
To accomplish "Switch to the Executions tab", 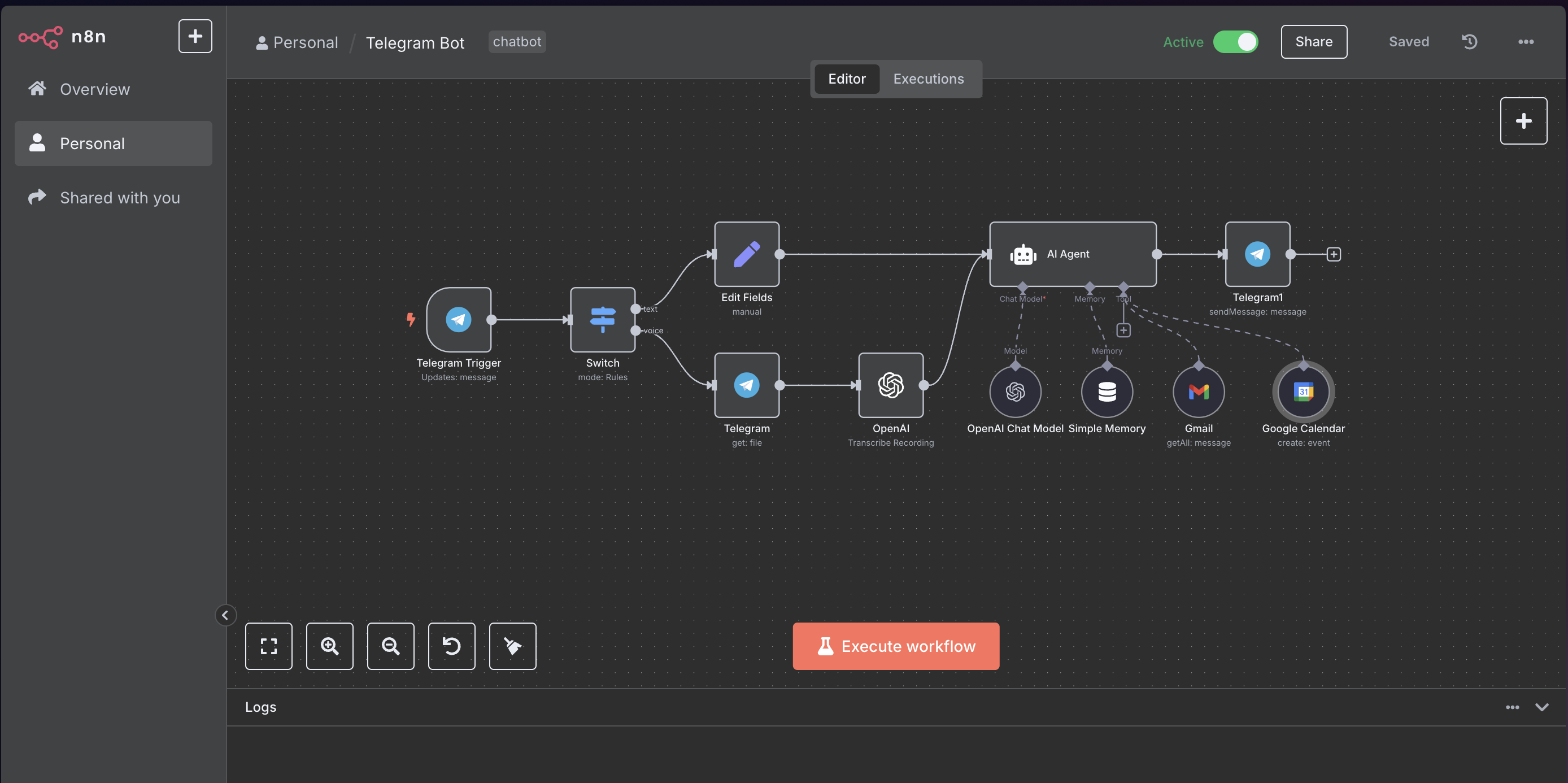I will coord(927,79).
